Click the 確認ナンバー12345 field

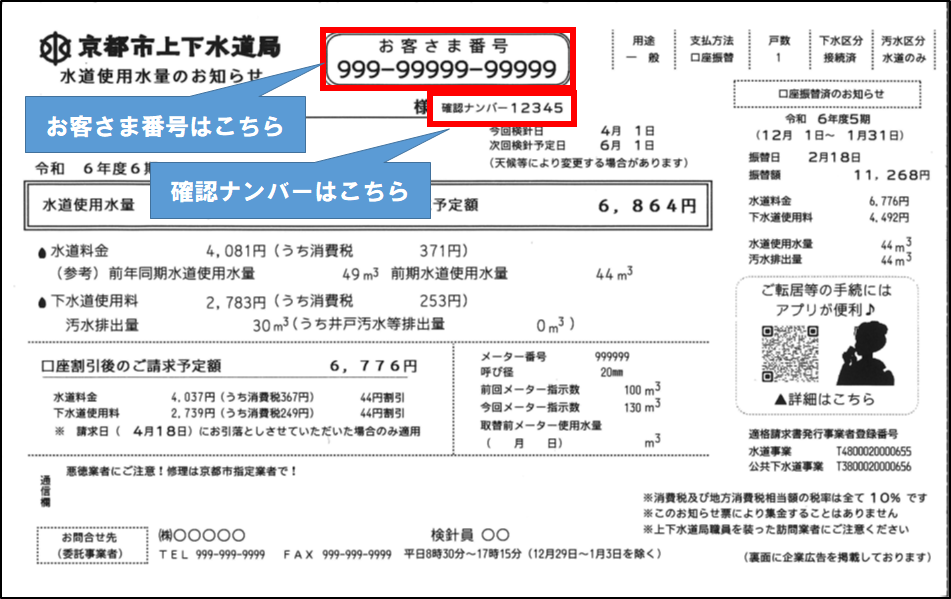click(x=502, y=107)
